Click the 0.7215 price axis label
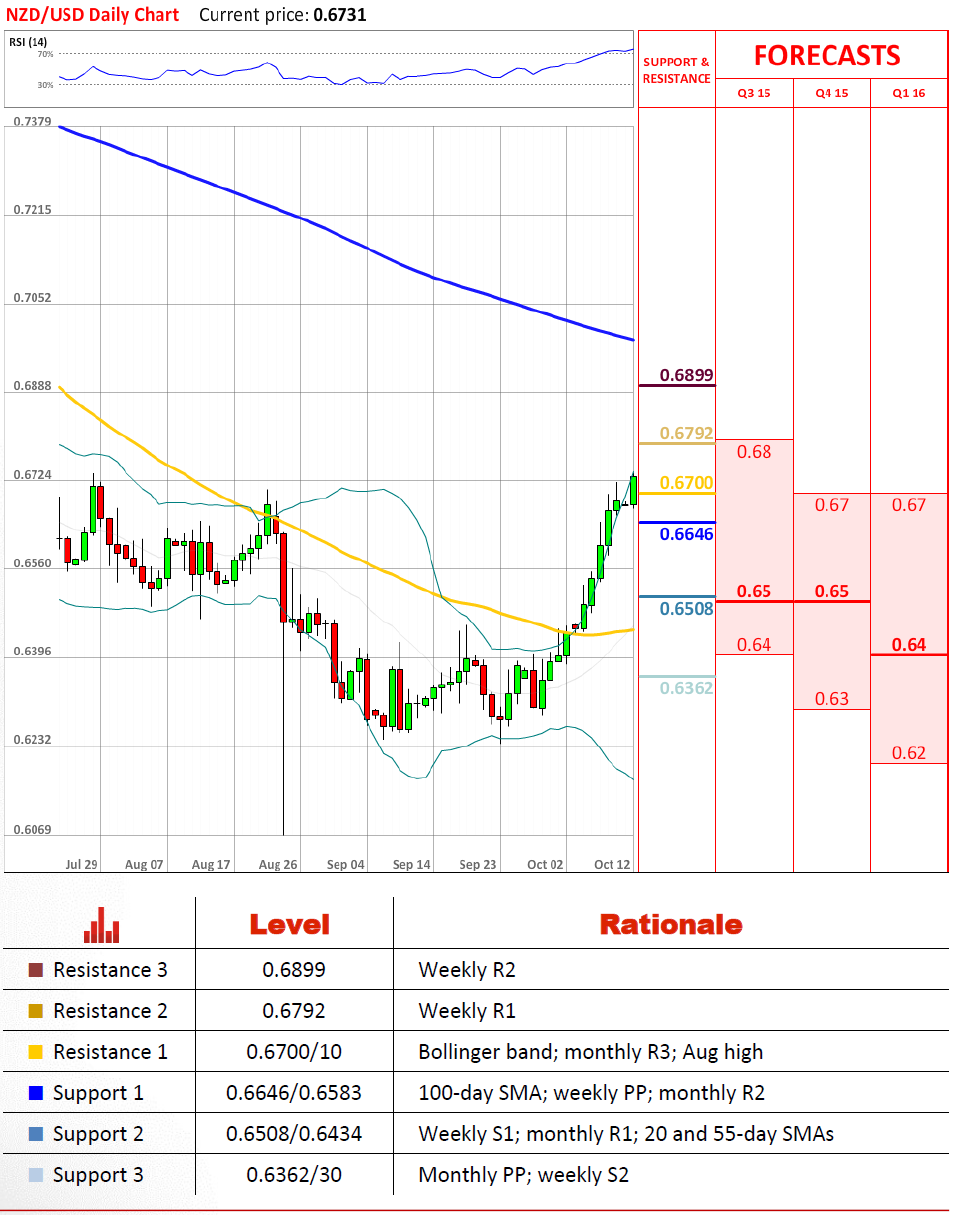958x1215 pixels. 32,210
